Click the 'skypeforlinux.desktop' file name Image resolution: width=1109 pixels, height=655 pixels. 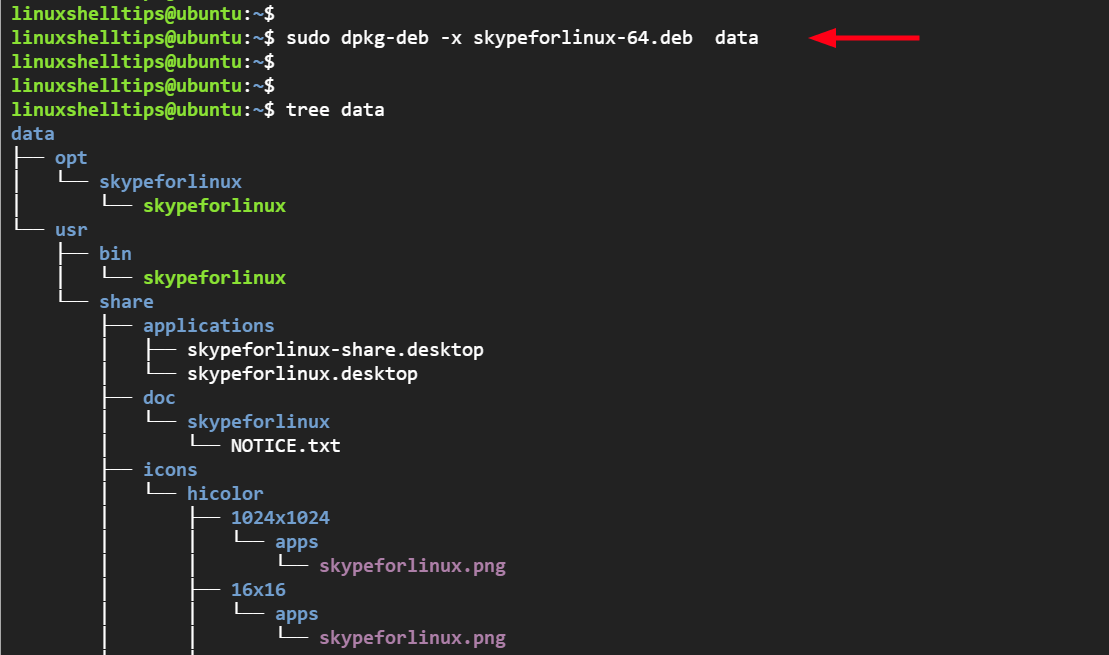pyautogui.click(x=302, y=374)
